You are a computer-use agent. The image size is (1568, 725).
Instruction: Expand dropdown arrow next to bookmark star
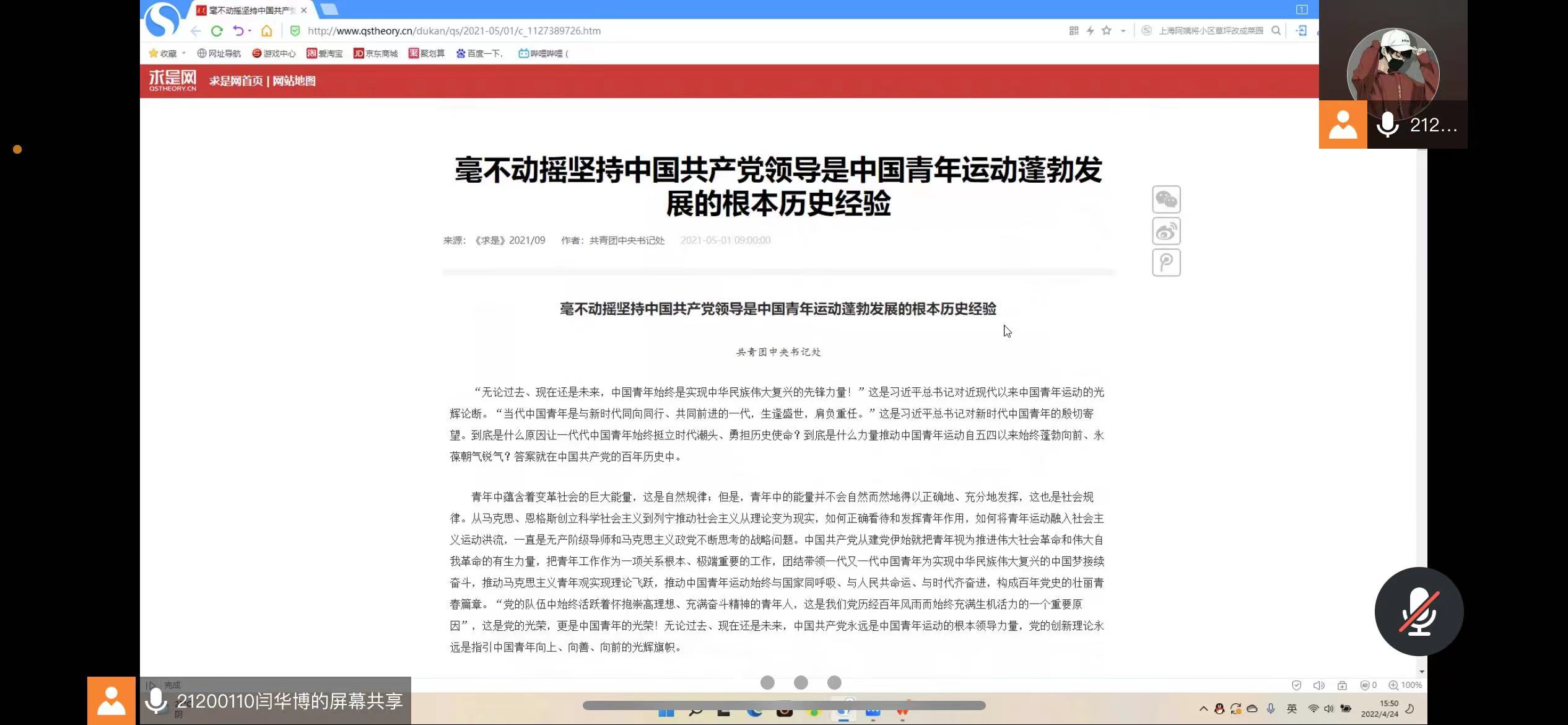point(1123,31)
